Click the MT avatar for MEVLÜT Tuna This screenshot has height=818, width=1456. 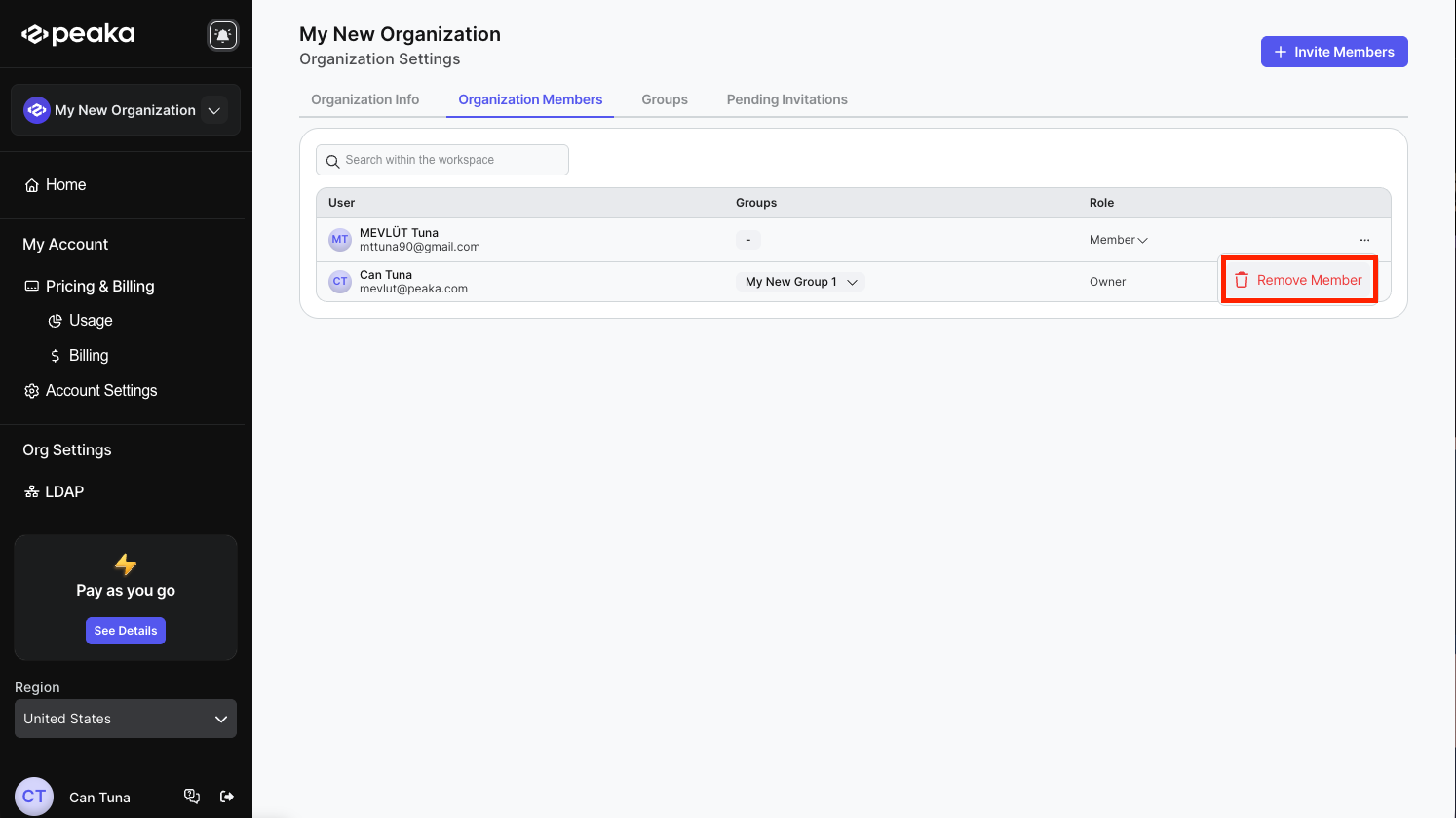(x=340, y=240)
